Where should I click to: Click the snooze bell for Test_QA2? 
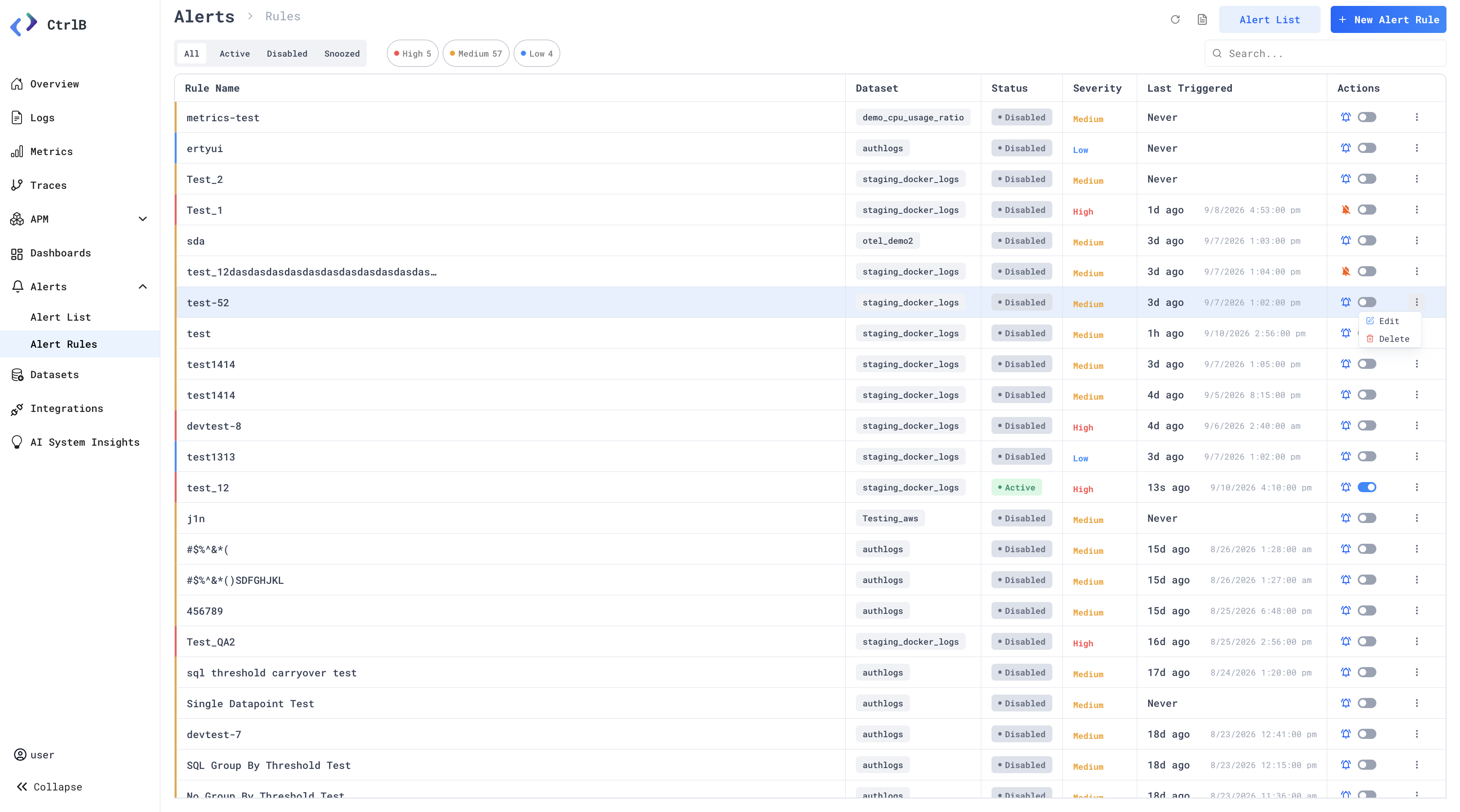pos(1346,641)
